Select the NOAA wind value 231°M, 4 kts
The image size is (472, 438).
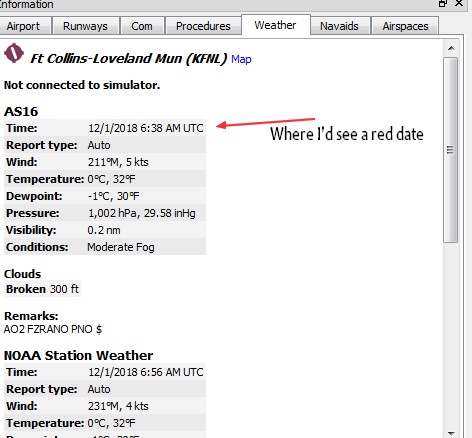[x=118, y=406]
